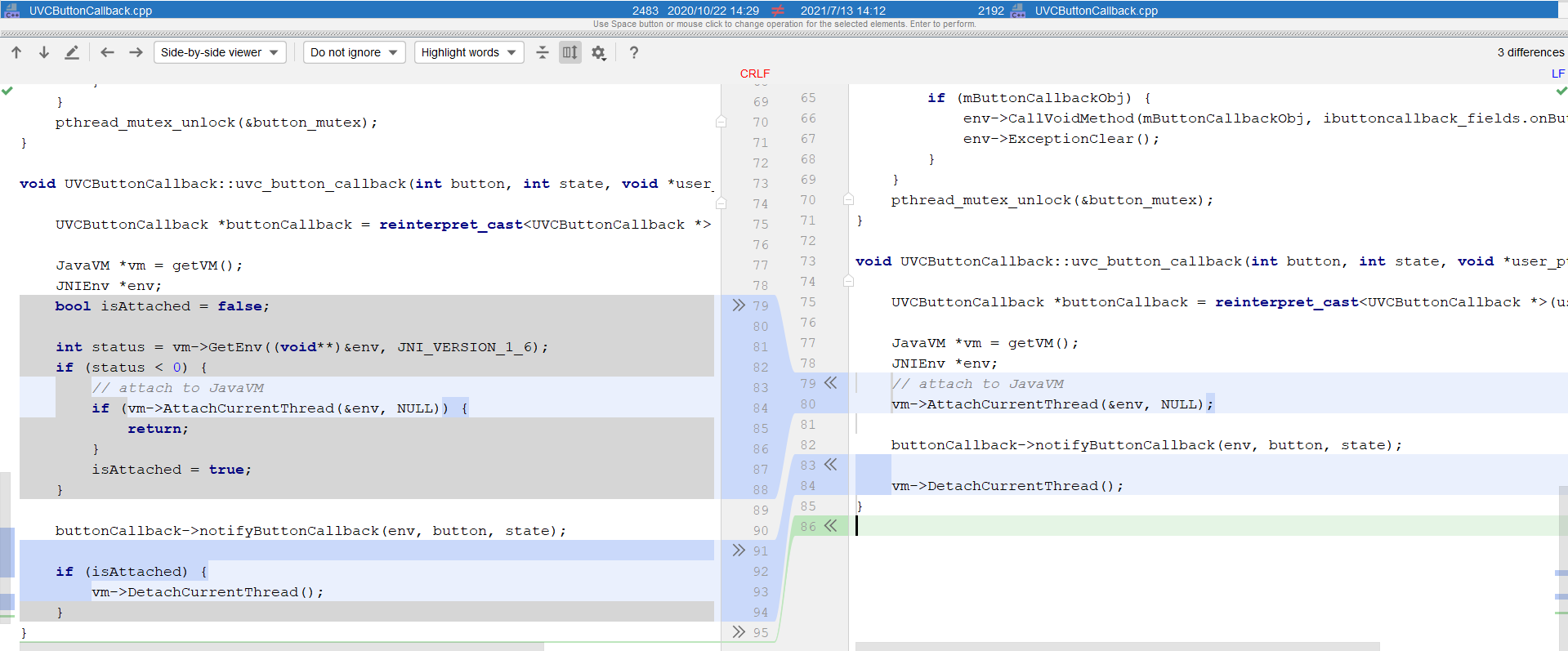
Task: Toggle collapse unchanged fragments icon
Action: pos(543,52)
